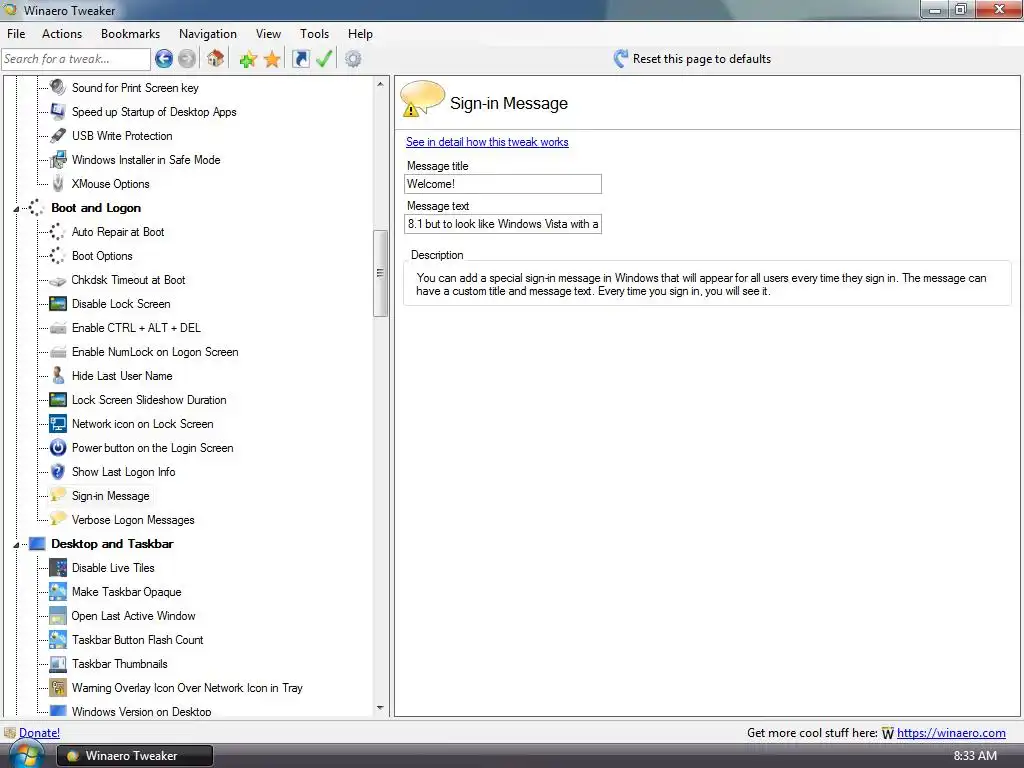Open the View menu
This screenshot has width=1024, height=768.
coord(268,34)
